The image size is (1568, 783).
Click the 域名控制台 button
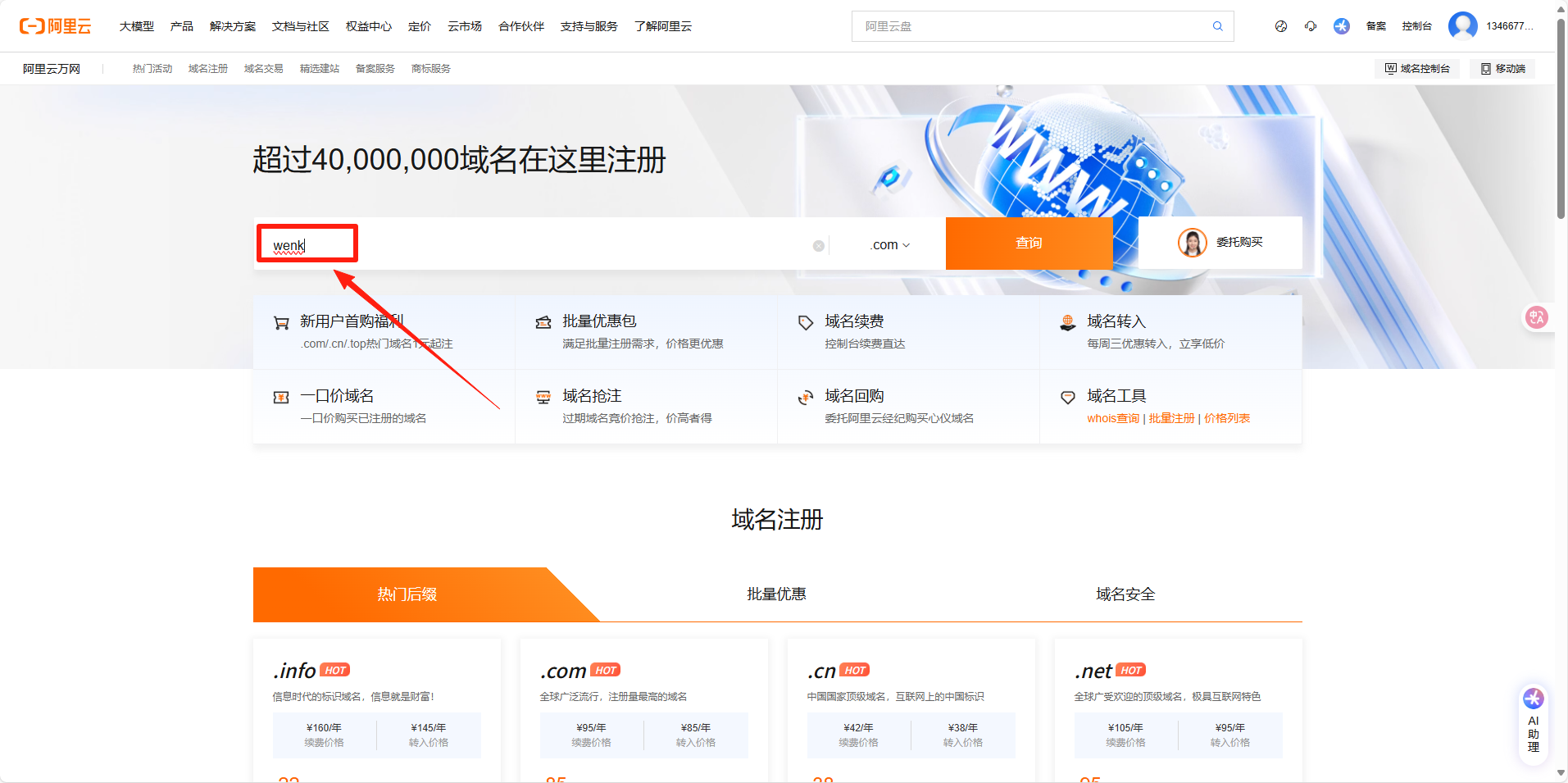click(x=1417, y=69)
